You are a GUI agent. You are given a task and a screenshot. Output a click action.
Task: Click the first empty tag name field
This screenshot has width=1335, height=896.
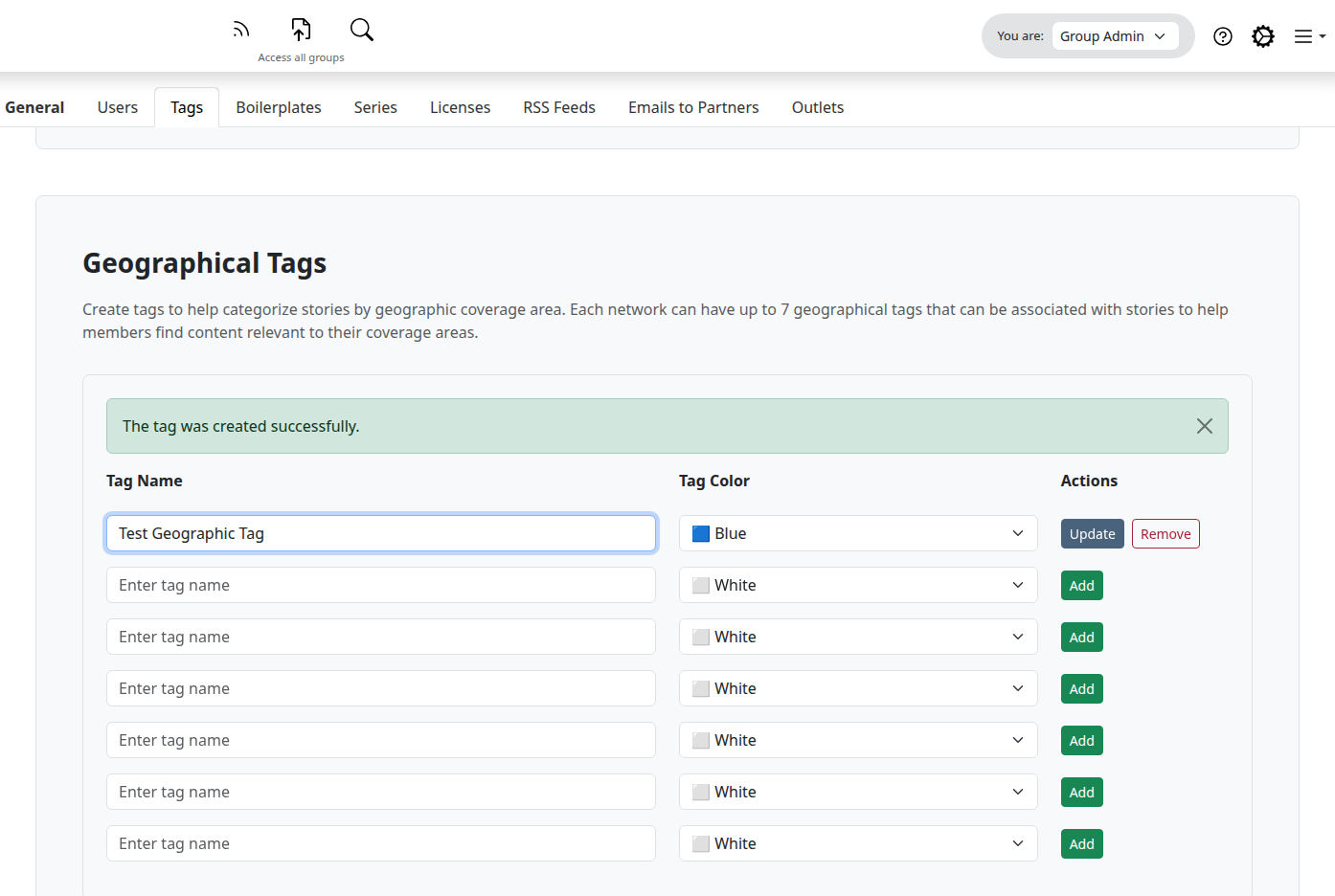point(381,585)
